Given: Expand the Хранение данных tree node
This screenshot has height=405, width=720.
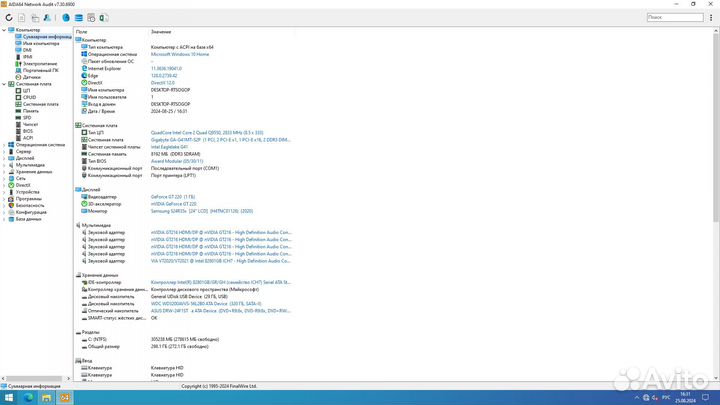Looking at the screenshot, I should pyautogui.click(x=4, y=172).
